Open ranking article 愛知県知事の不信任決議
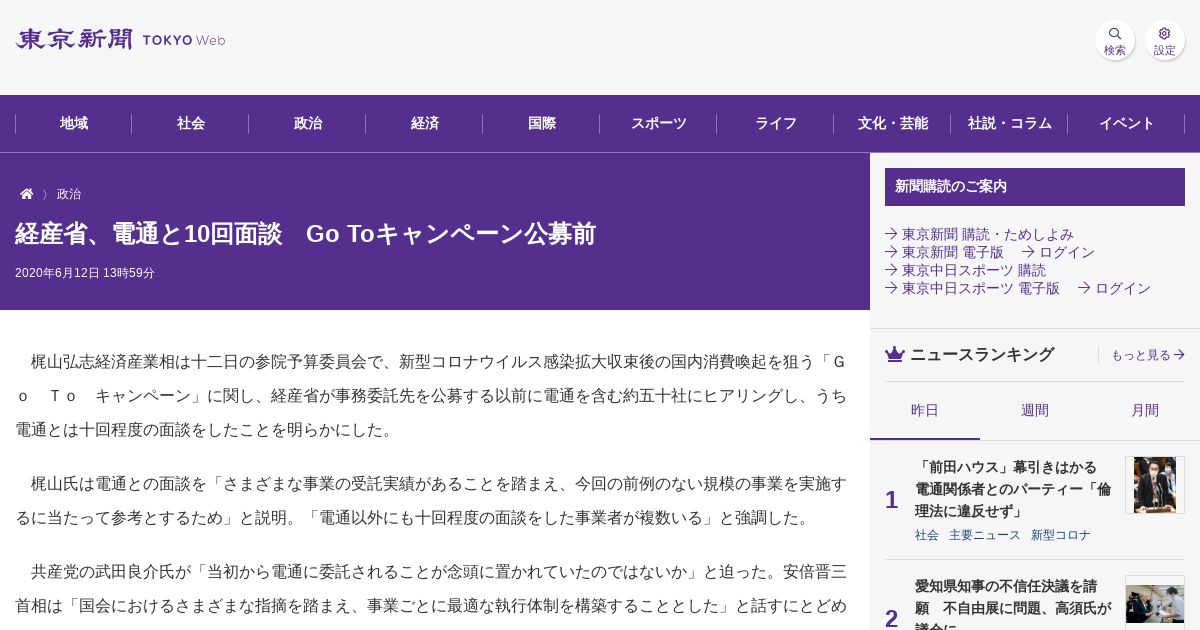Viewport: 1200px width, 630px height. (1012, 603)
